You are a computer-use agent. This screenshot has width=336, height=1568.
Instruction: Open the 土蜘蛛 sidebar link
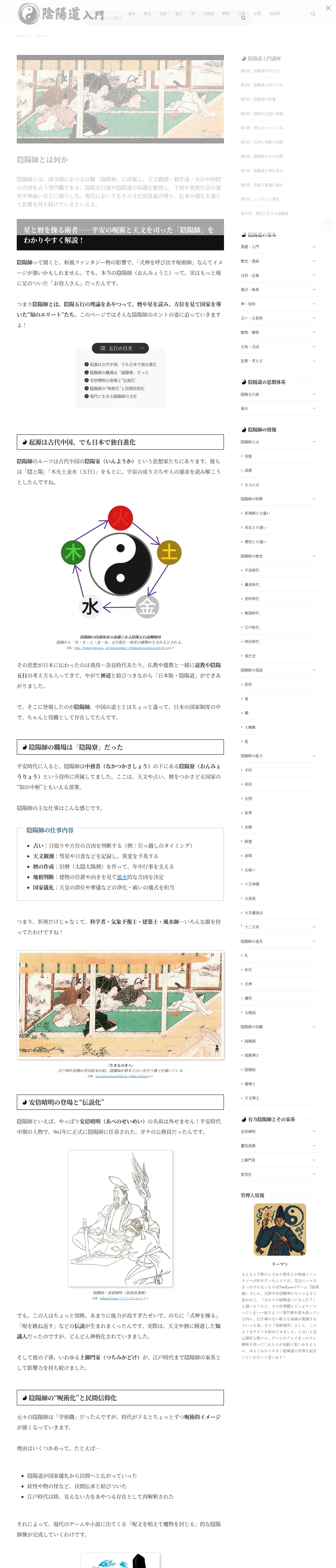250,727
